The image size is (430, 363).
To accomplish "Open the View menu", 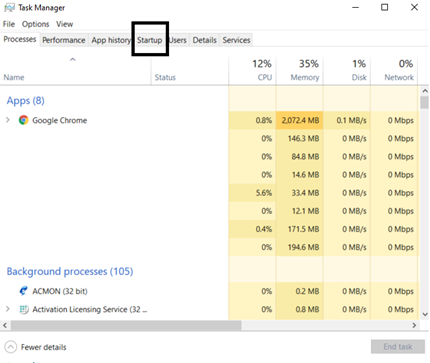I will tap(64, 24).
